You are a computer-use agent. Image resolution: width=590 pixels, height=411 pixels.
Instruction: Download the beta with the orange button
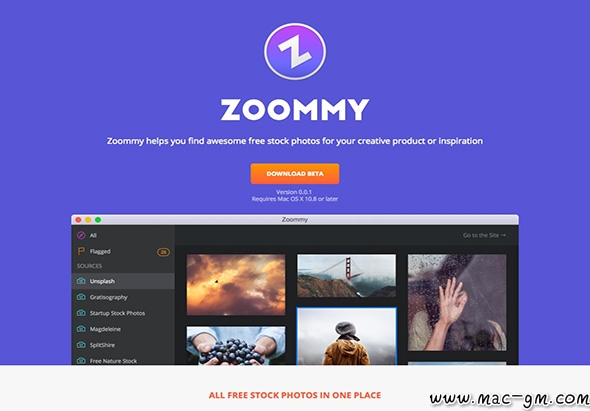point(295,174)
